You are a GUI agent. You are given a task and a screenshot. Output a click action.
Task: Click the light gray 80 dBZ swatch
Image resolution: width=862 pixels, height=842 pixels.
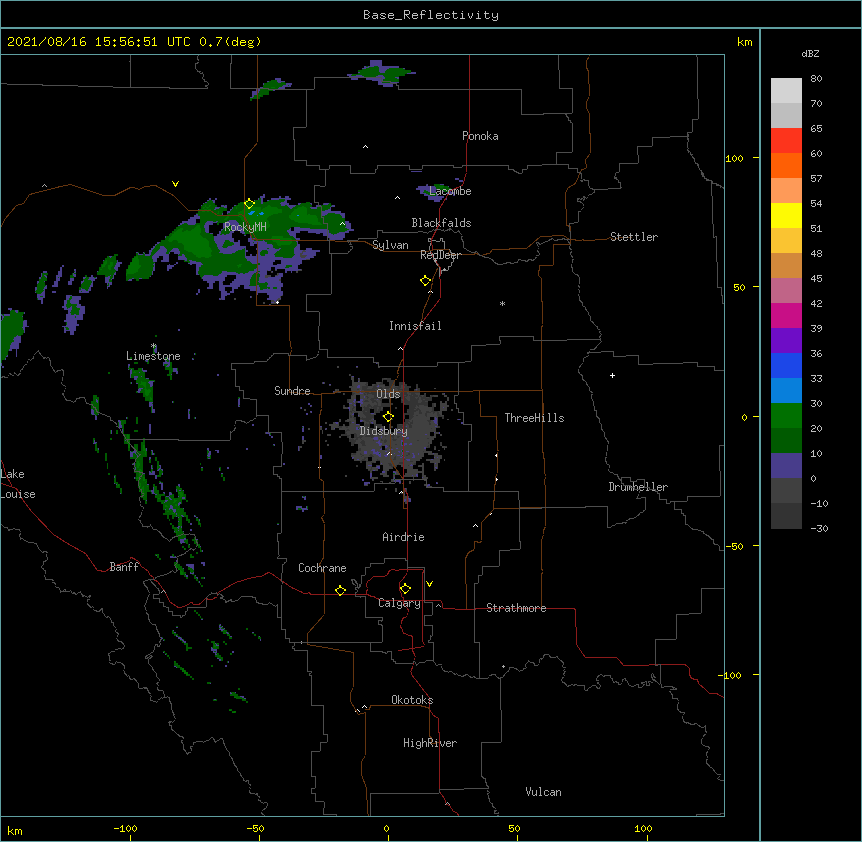[x=786, y=91]
